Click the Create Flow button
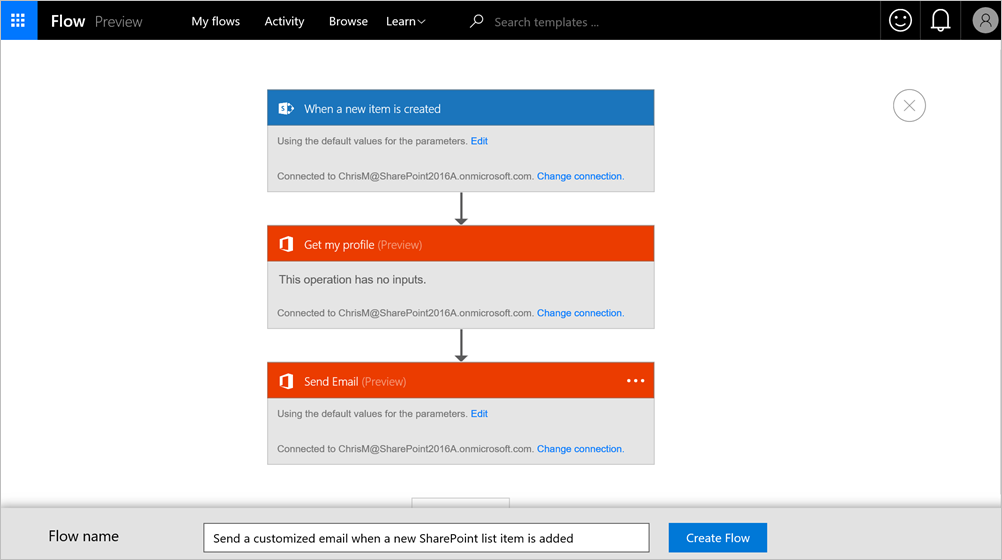The width and height of the screenshot is (1002, 560). click(718, 538)
